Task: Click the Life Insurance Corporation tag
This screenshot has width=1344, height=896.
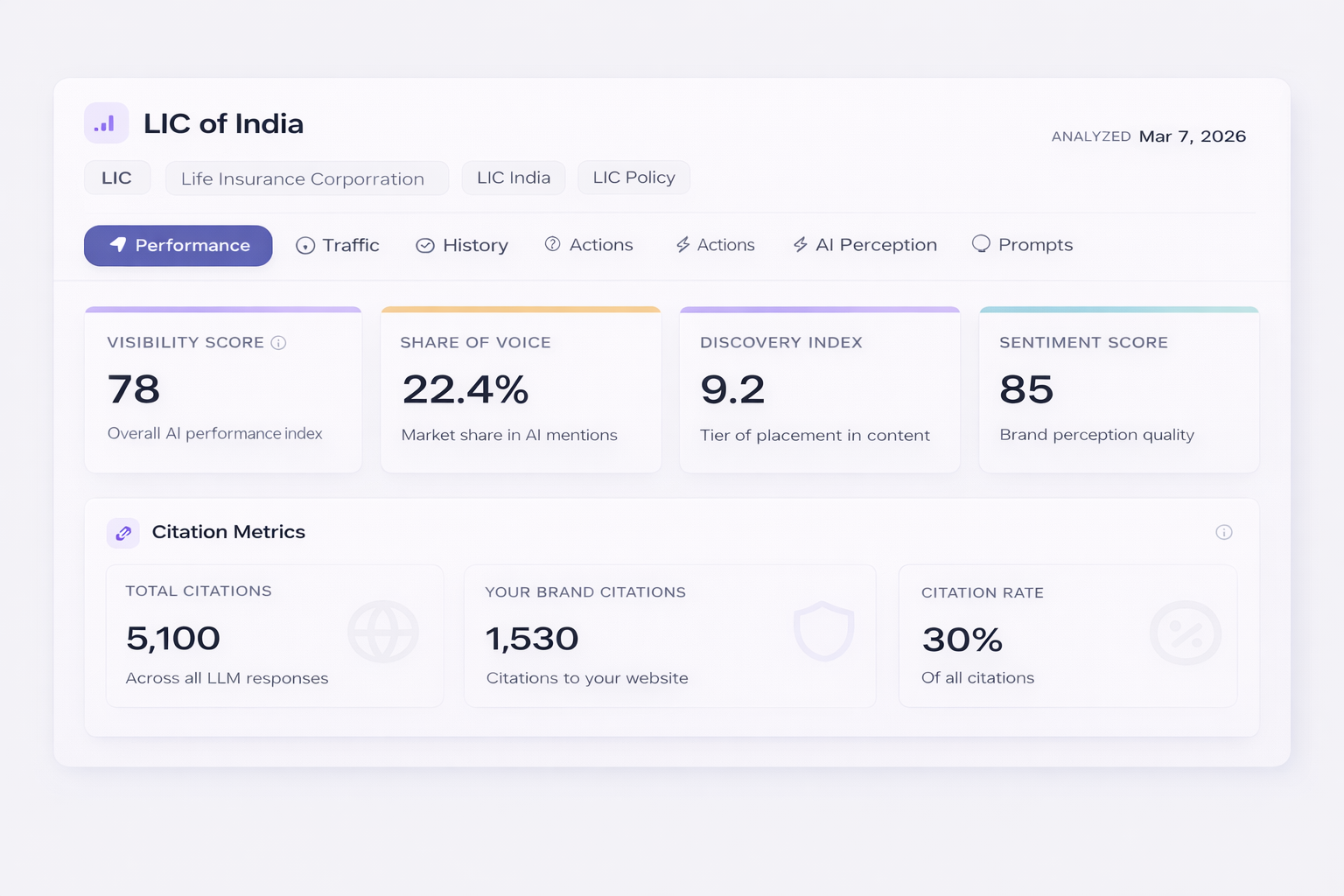Action: click(303, 179)
